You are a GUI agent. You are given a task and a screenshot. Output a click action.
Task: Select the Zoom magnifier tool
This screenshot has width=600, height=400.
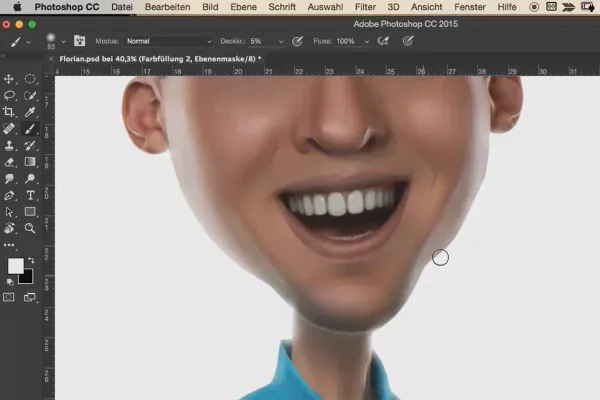(30, 228)
